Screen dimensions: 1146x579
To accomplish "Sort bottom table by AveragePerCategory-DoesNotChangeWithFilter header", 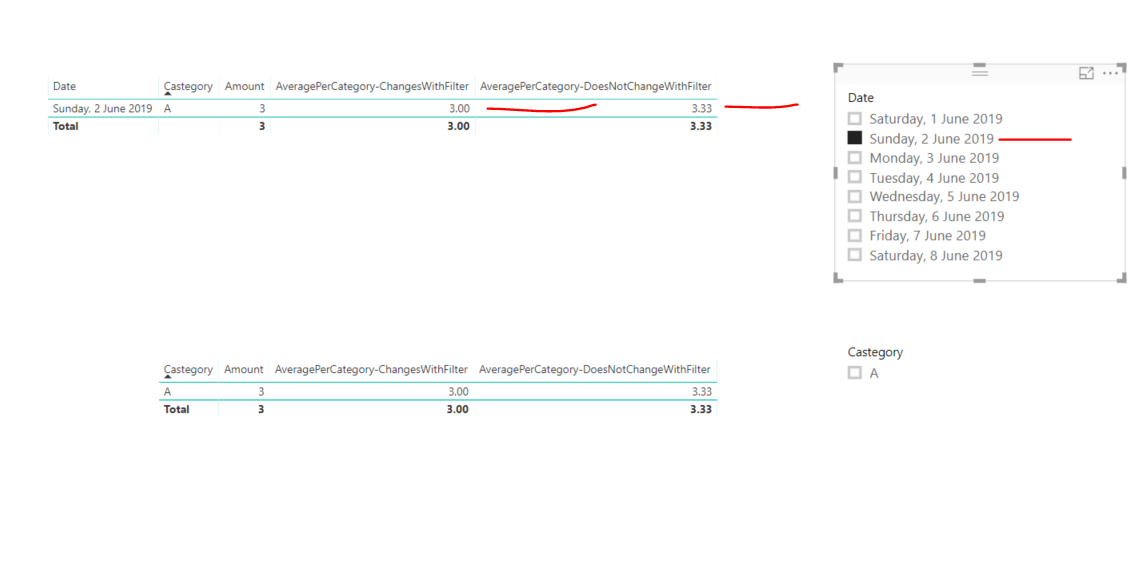I will [x=595, y=369].
